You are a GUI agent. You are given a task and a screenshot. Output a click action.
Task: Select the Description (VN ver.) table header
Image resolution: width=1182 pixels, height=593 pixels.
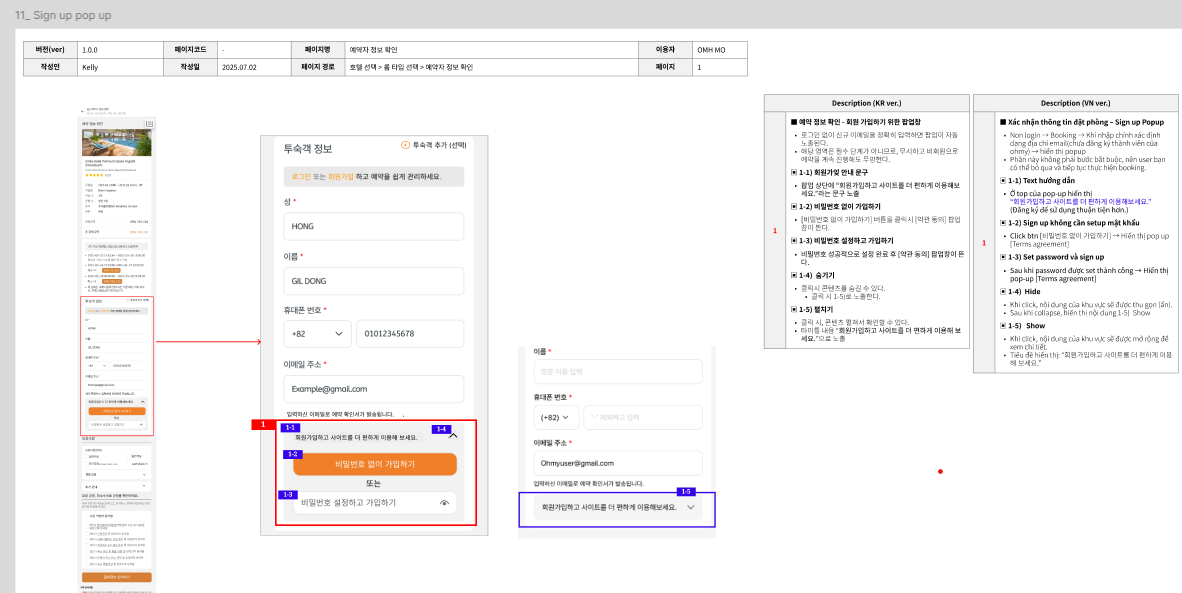click(x=1074, y=103)
